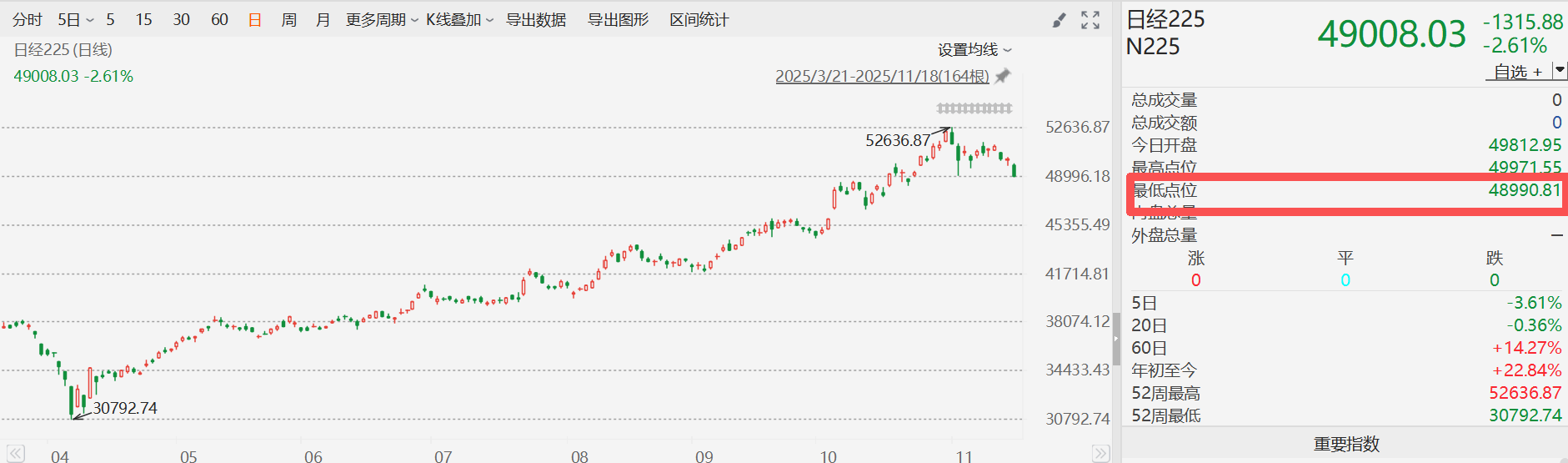Open the 更多周期 dropdown
Image resolution: width=1568 pixels, height=463 pixels.
(382, 19)
